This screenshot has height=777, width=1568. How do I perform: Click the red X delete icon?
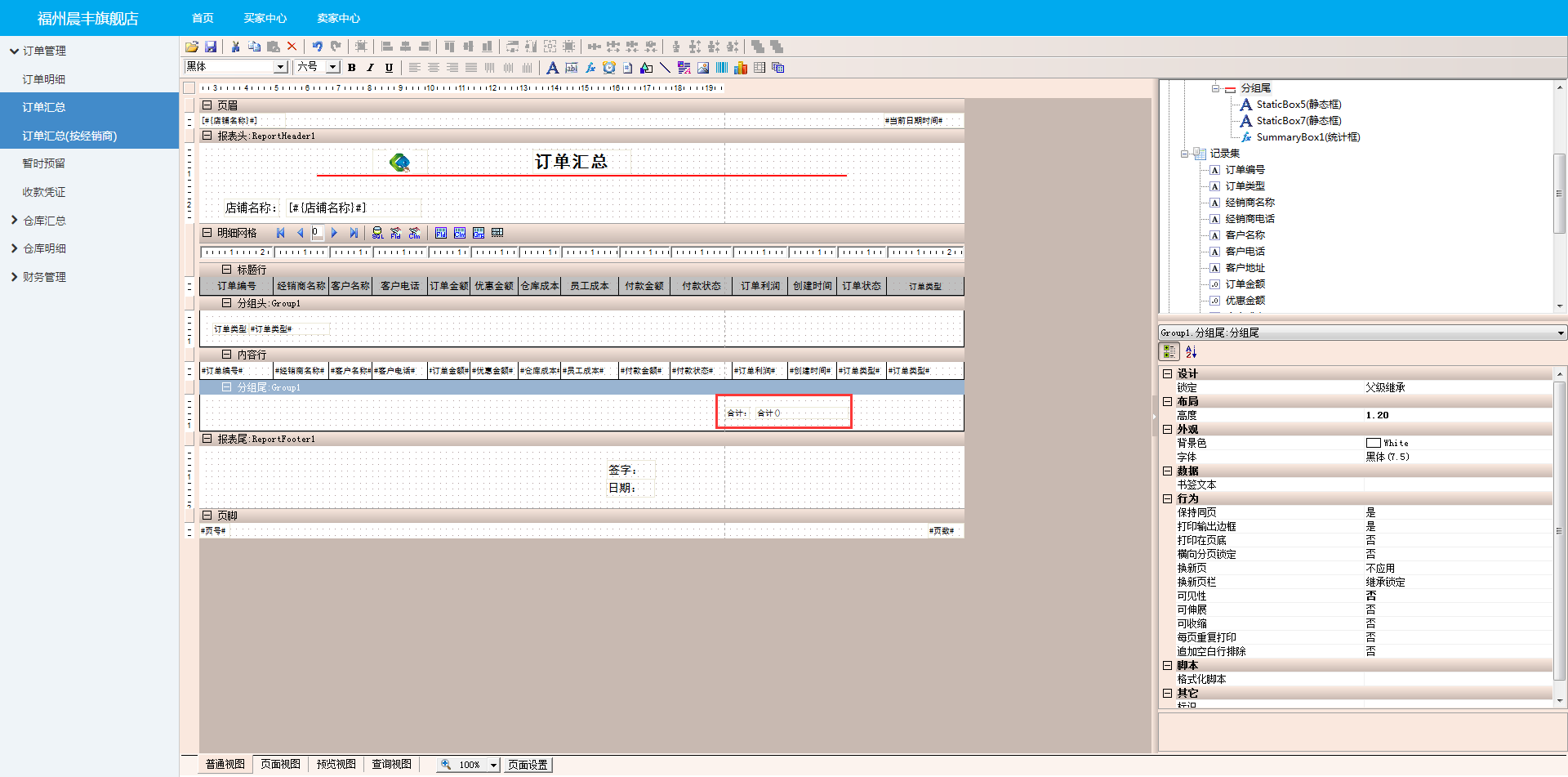292,47
